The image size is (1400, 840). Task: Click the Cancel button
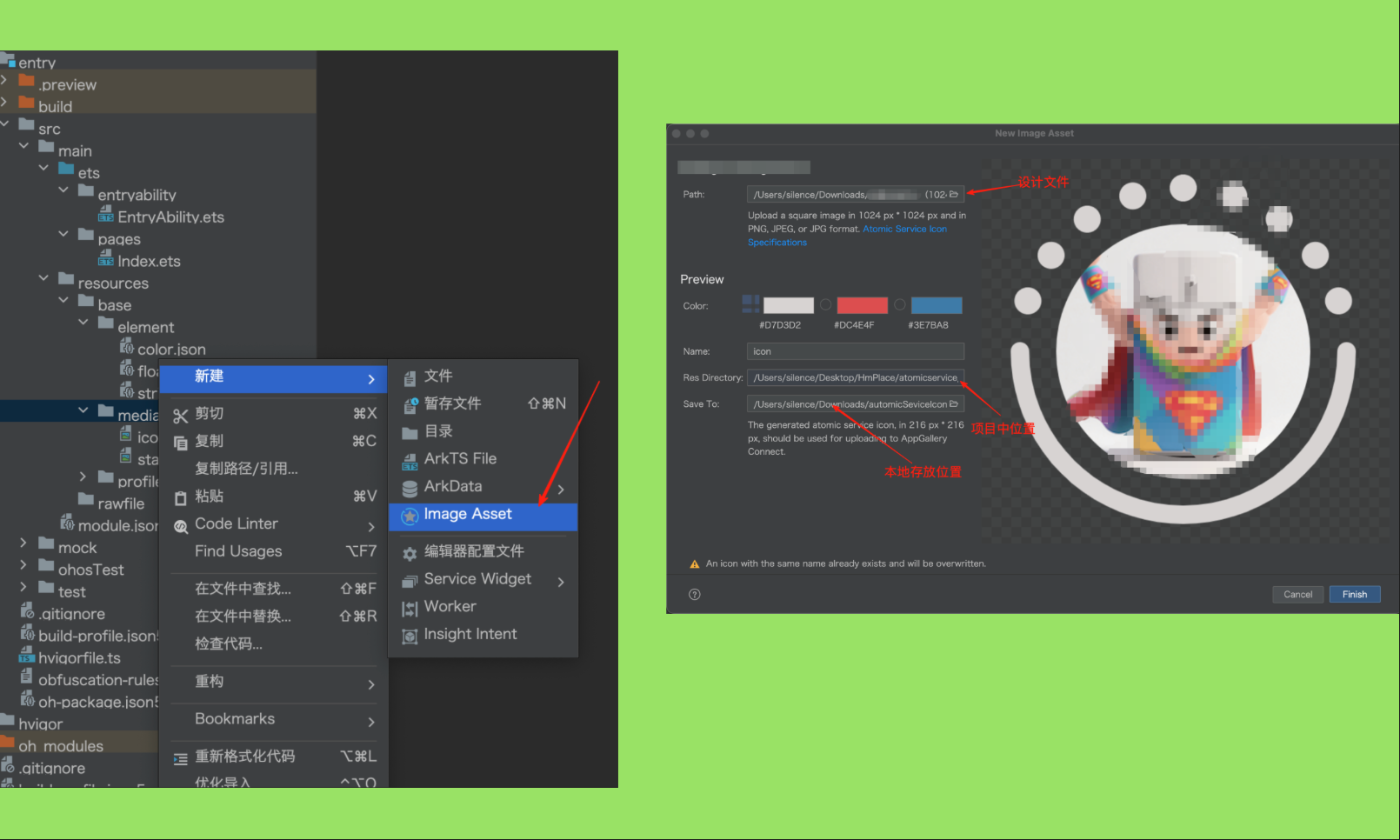point(1298,595)
